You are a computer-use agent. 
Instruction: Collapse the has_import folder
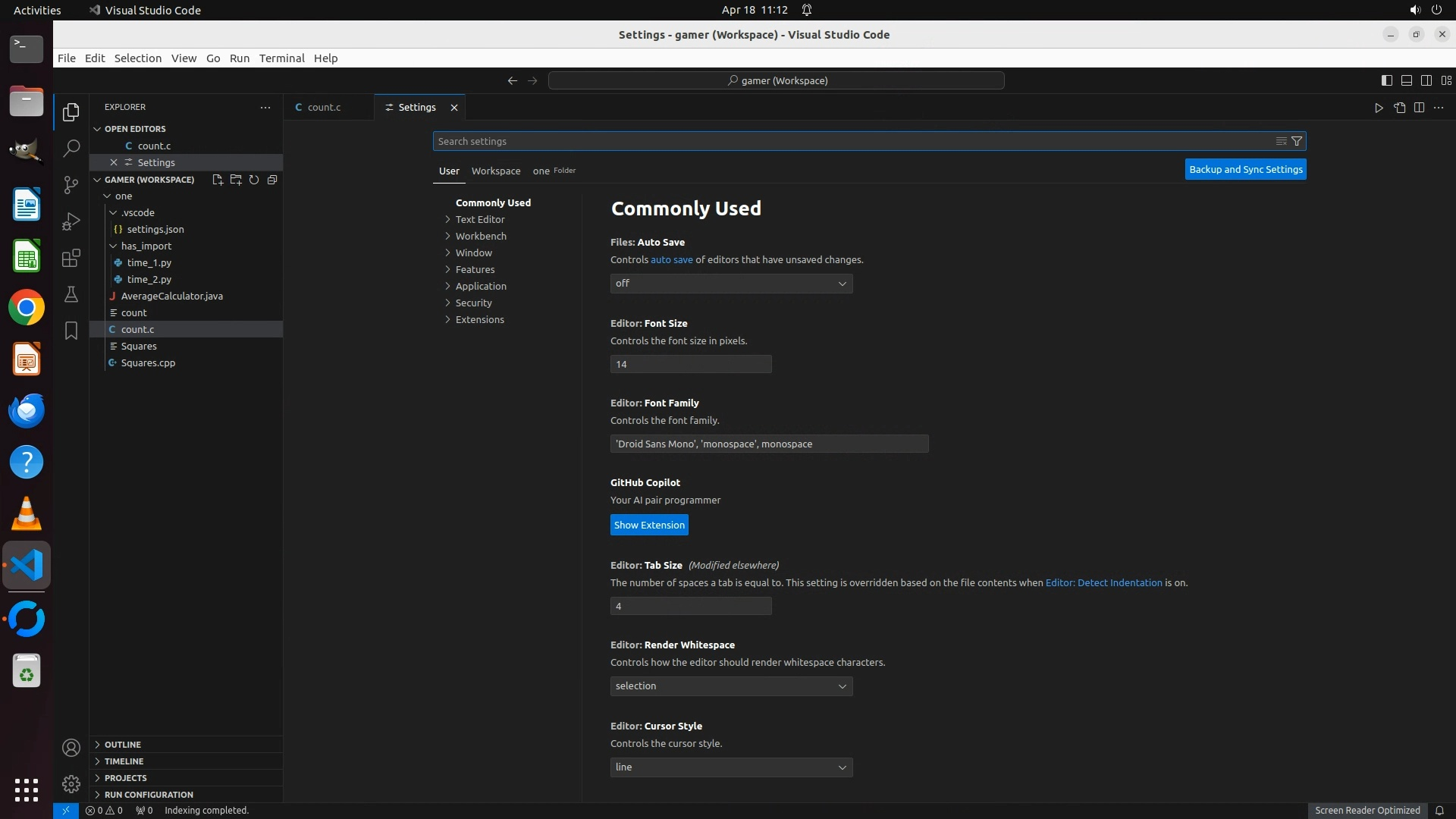pyautogui.click(x=146, y=246)
